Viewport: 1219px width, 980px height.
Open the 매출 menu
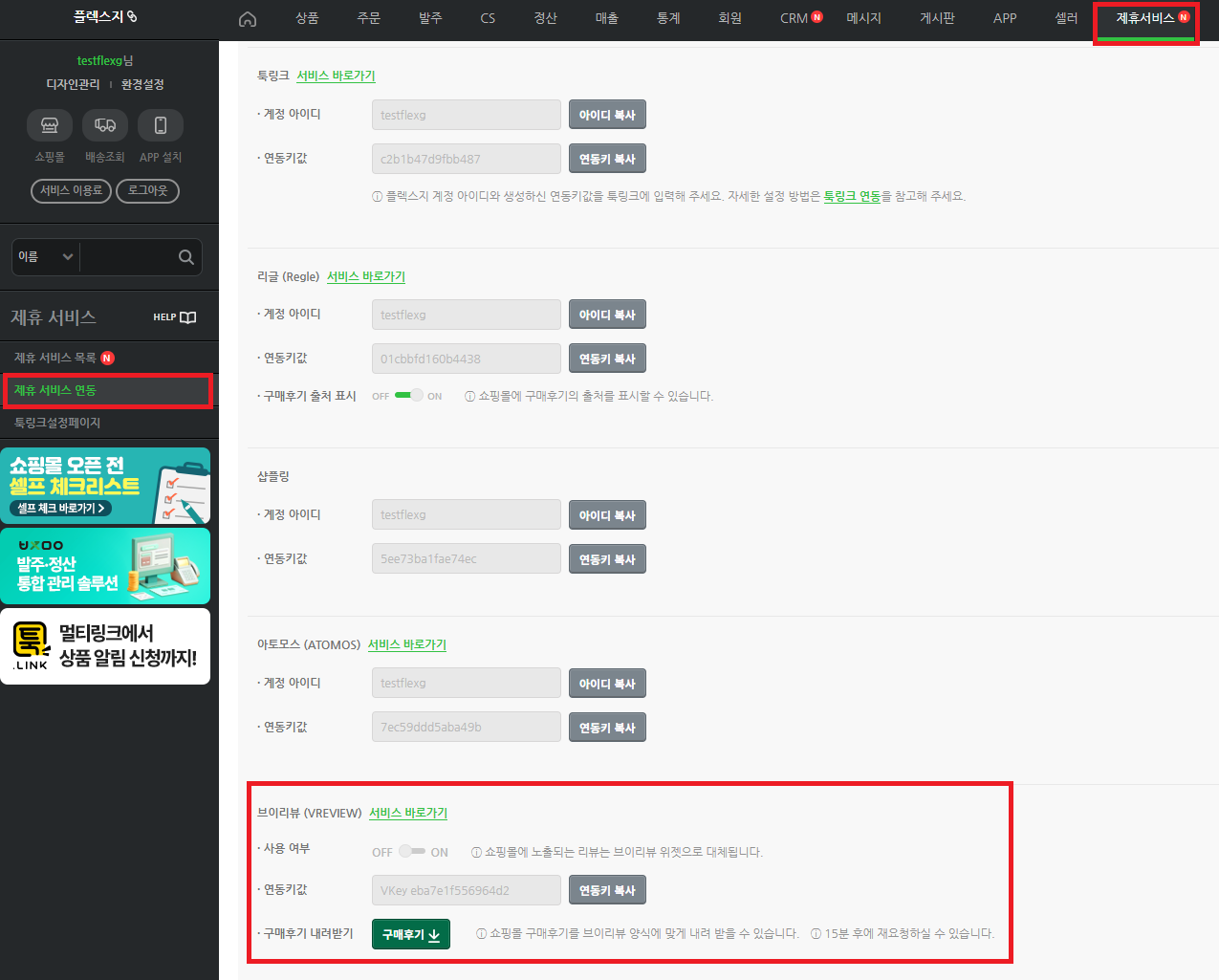pos(607,18)
